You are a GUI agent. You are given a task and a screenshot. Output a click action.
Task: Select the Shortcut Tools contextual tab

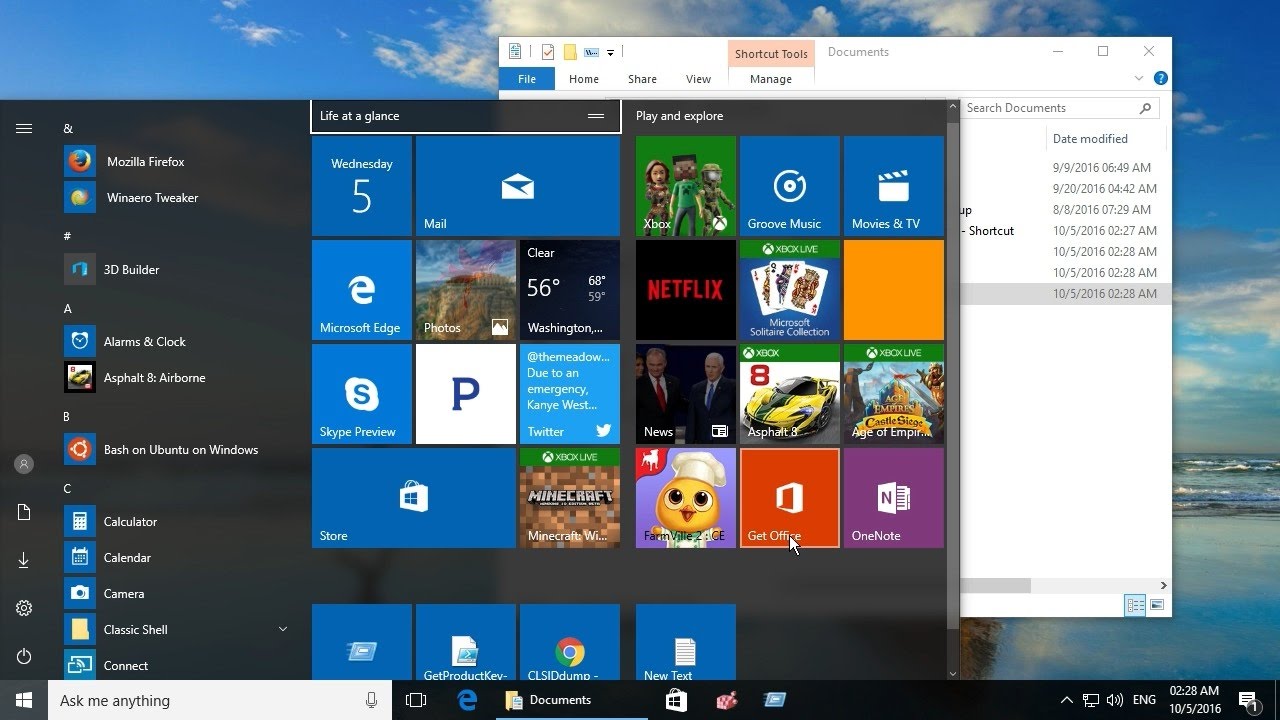771,54
